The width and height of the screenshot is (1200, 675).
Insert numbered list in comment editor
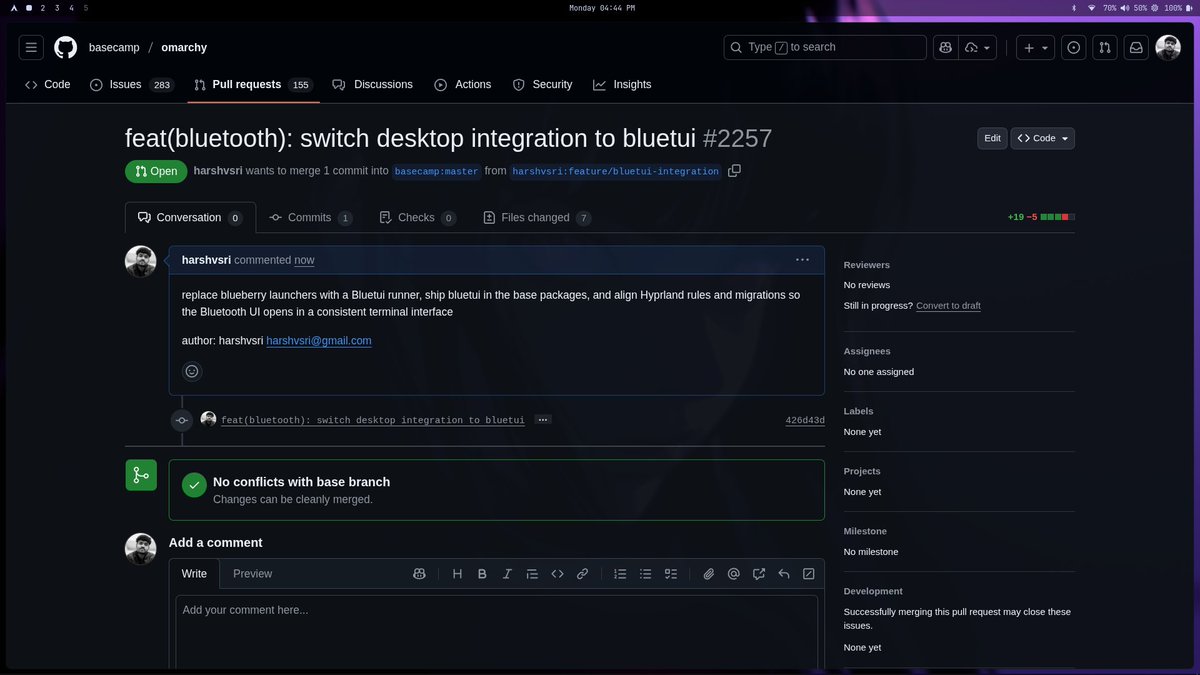pos(620,574)
